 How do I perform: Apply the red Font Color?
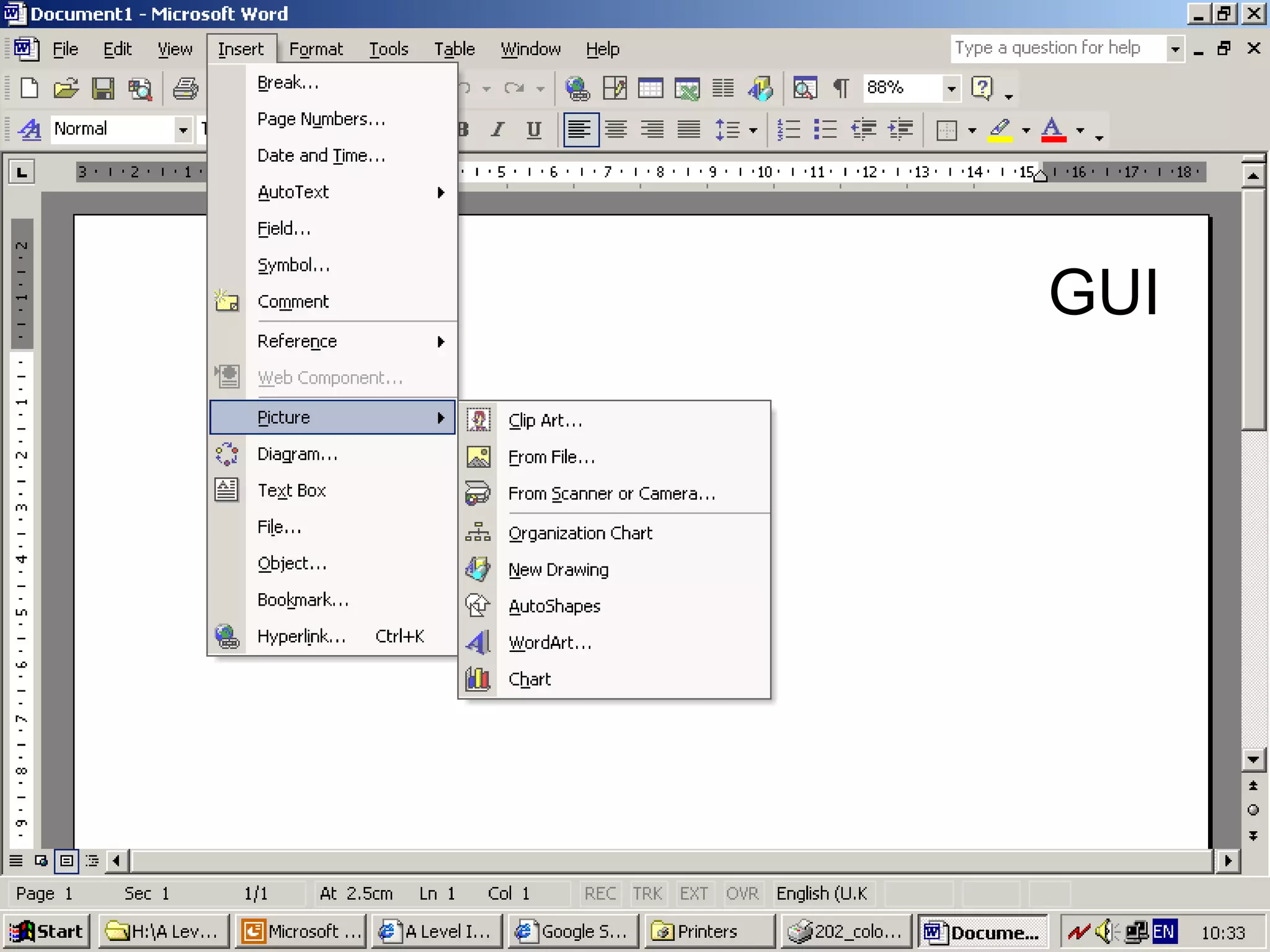1054,130
